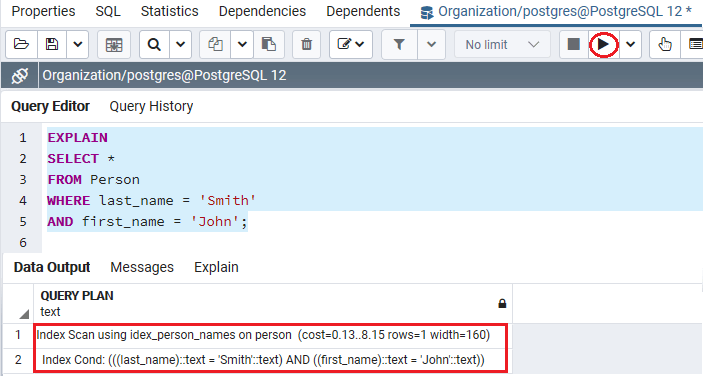Click the EXPLAIN keyword in editor
Screen dimensions: 703x376
(x=78, y=138)
